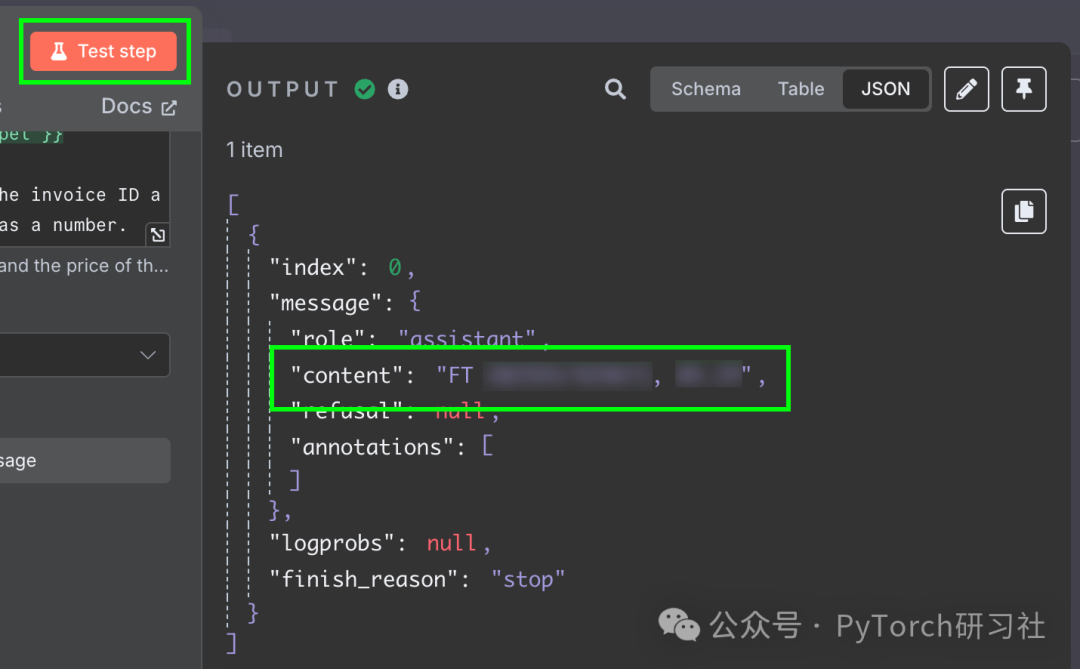
Task: Click the green success checkmark icon
Action: coord(365,89)
